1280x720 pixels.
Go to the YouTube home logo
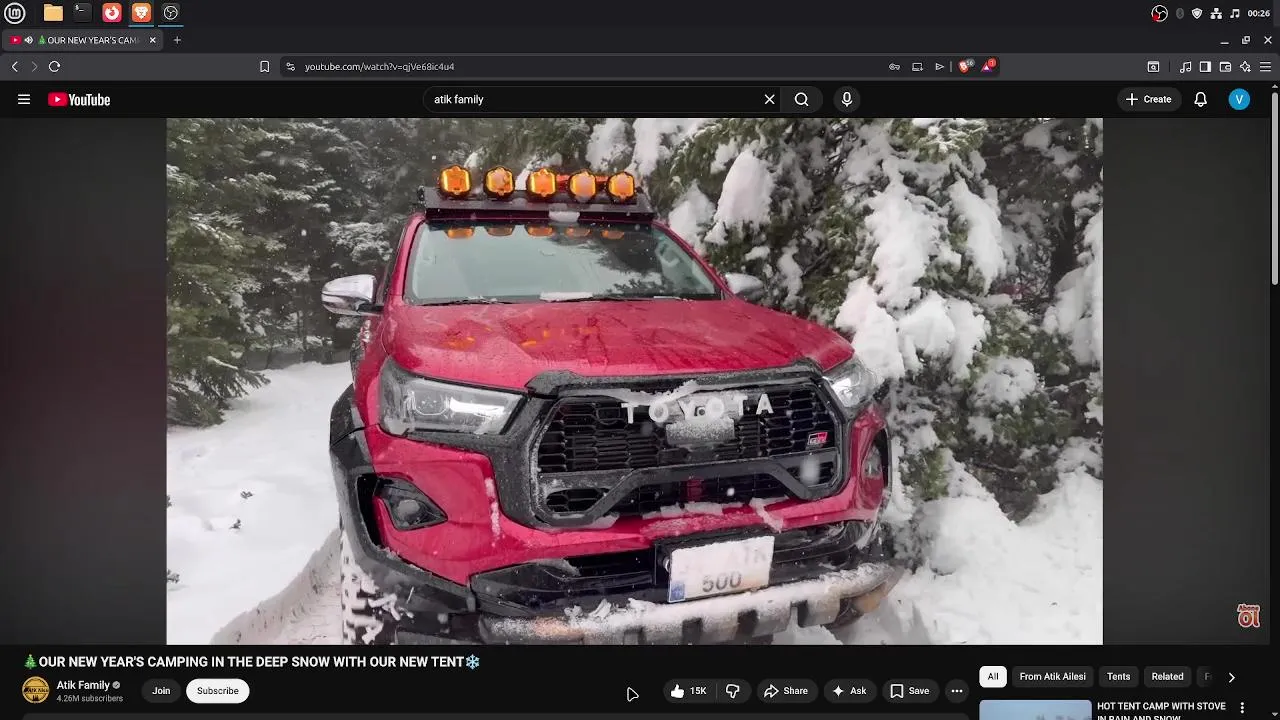coord(79,99)
